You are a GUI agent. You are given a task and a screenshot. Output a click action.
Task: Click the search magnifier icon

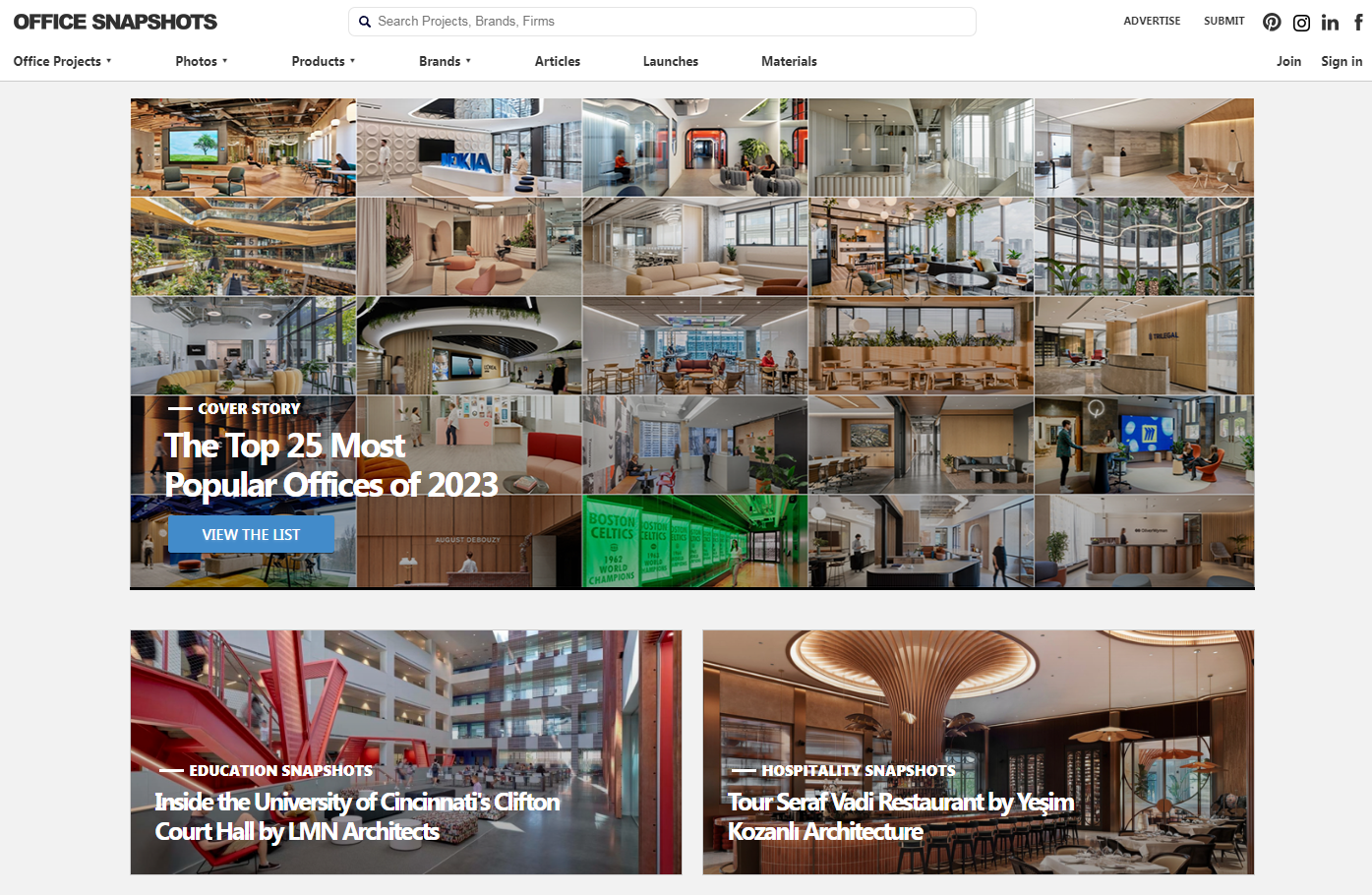coord(365,22)
